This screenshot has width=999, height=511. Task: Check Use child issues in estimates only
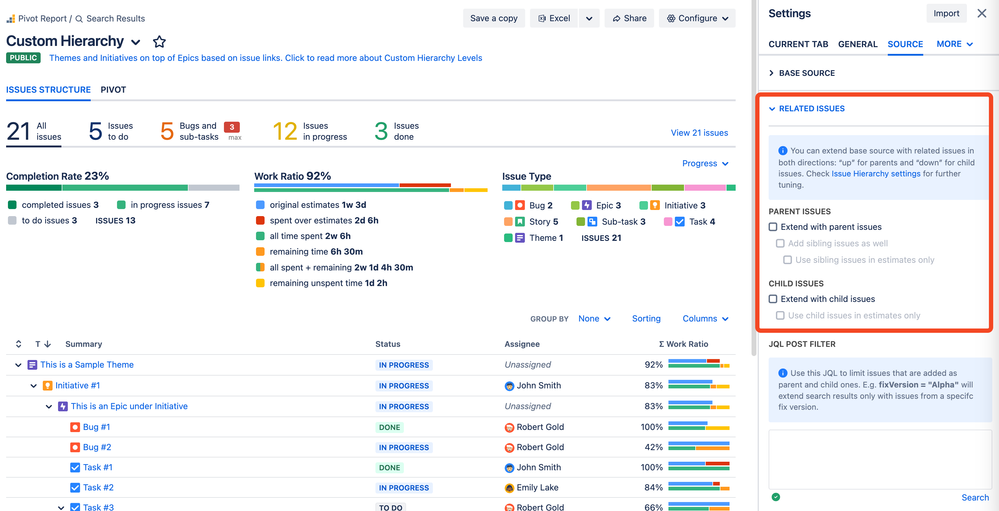pos(780,315)
